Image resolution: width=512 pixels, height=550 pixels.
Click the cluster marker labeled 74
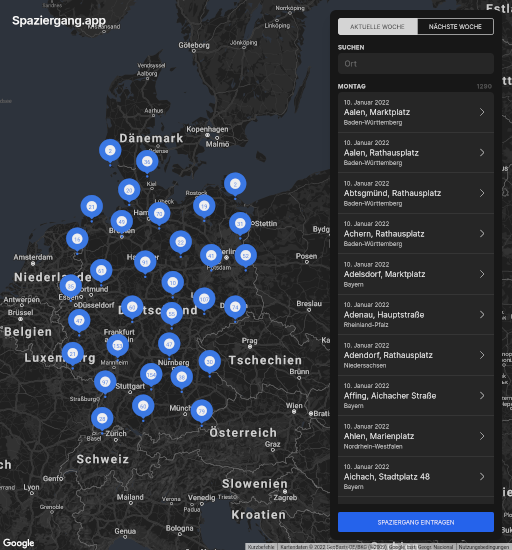pyautogui.click(x=235, y=307)
